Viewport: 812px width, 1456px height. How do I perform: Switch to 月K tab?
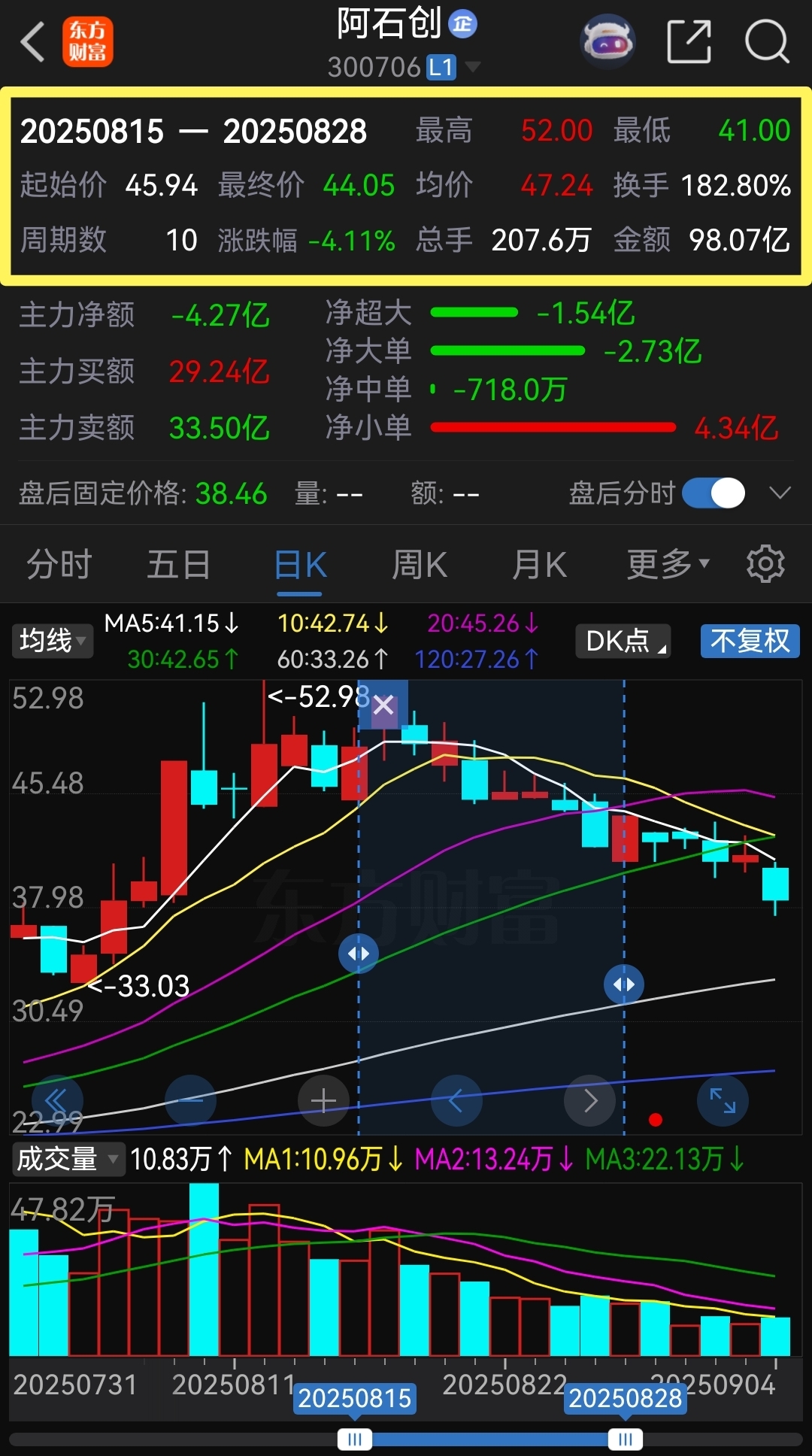click(539, 564)
